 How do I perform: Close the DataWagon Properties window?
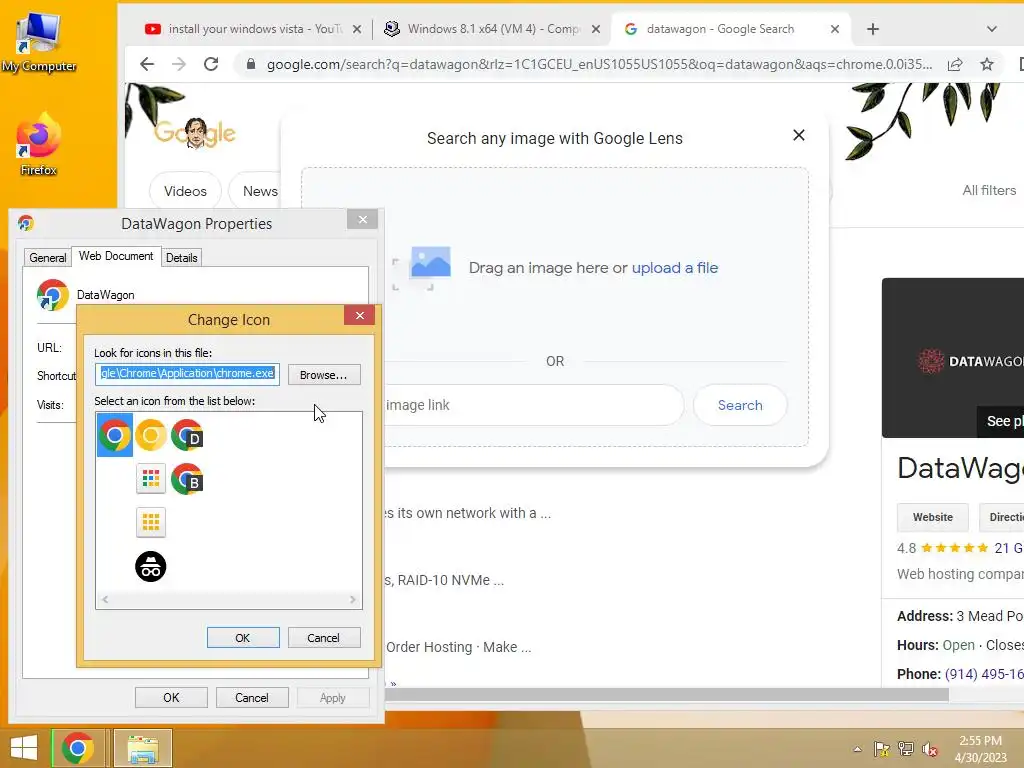coord(362,219)
